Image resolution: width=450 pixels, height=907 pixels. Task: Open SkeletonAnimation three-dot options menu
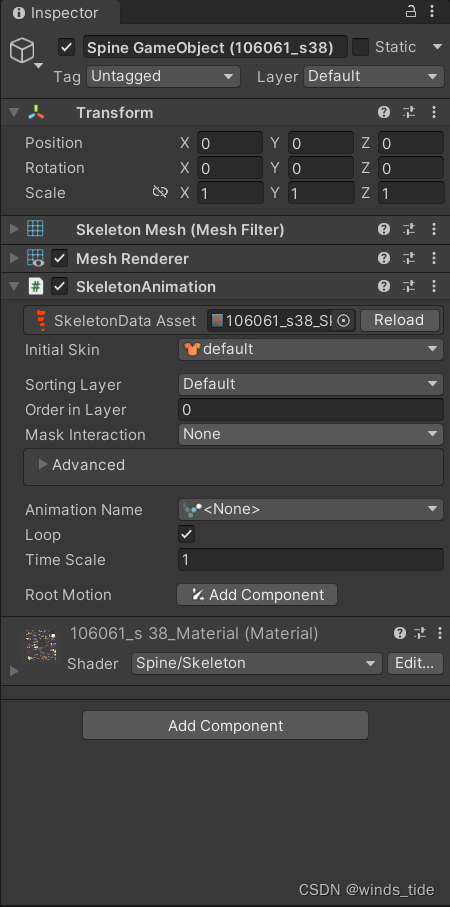(x=434, y=286)
